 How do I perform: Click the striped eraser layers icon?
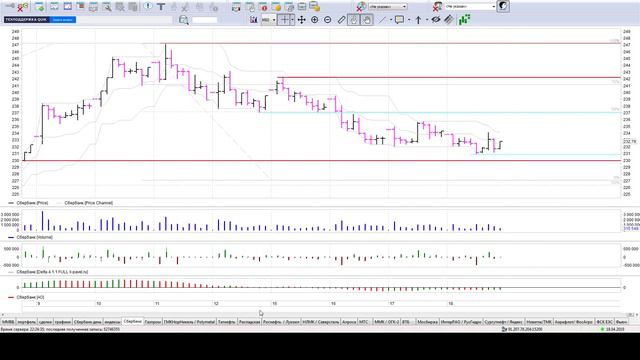[449, 20]
